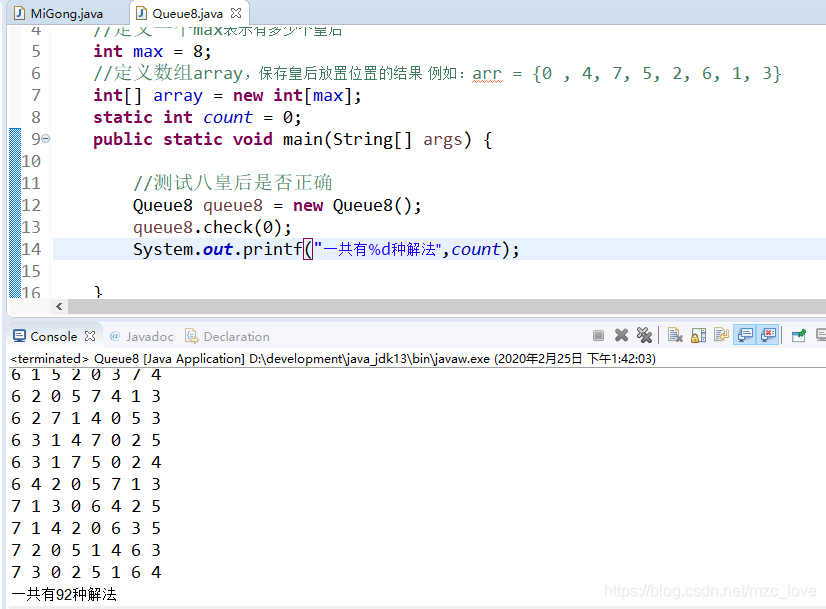This screenshot has height=609, width=826.
Task: Pin the Console view
Action: [799, 335]
